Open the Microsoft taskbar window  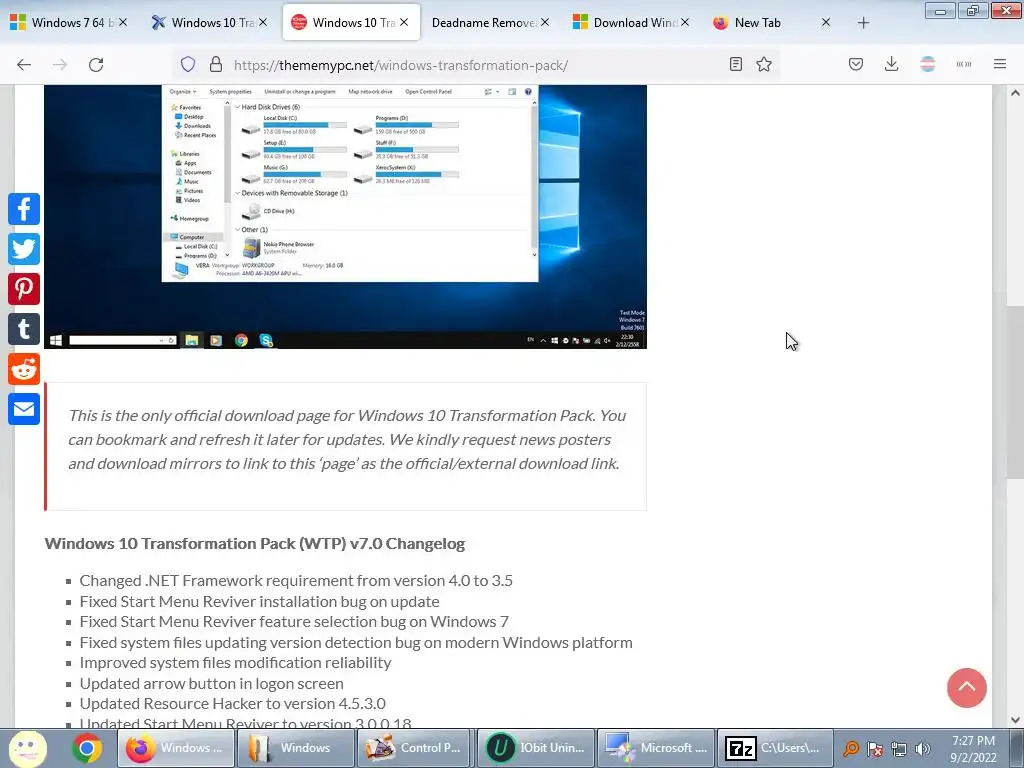tap(656, 748)
